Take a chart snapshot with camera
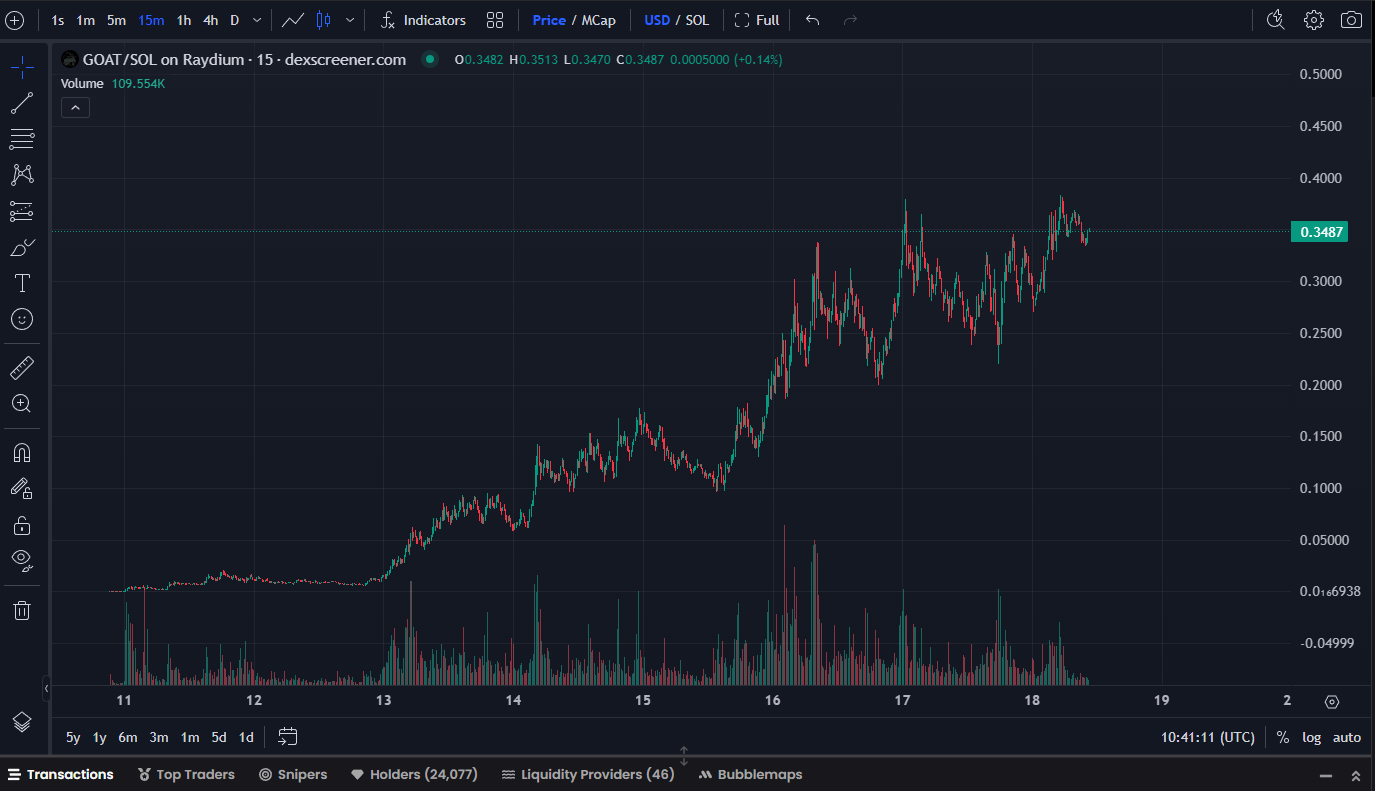The height and width of the screenshot is (791, 1375). click(1351, 20)
